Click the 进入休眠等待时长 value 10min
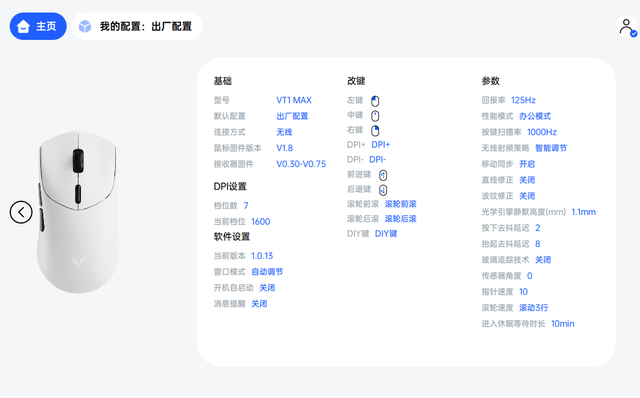Viewport: 640px width, 398px height. [x=562, y=323]
